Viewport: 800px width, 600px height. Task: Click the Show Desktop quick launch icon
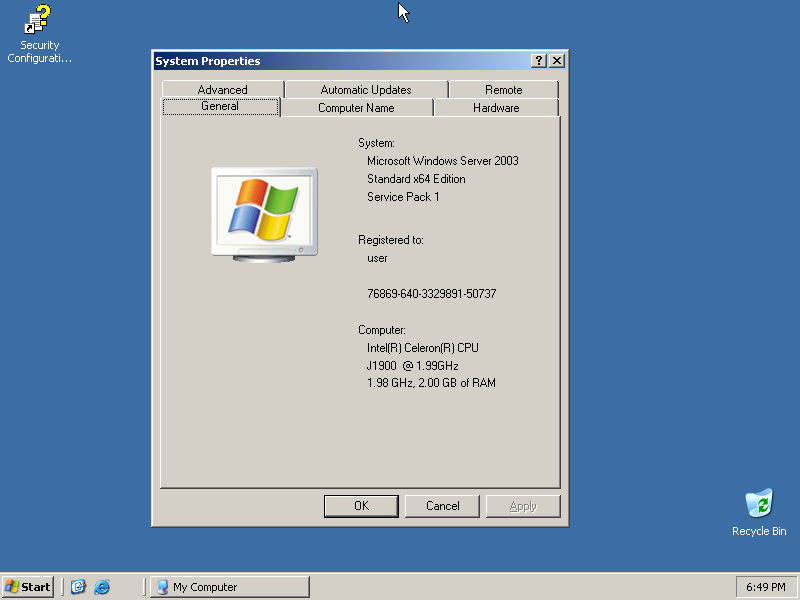click(79, 587)
